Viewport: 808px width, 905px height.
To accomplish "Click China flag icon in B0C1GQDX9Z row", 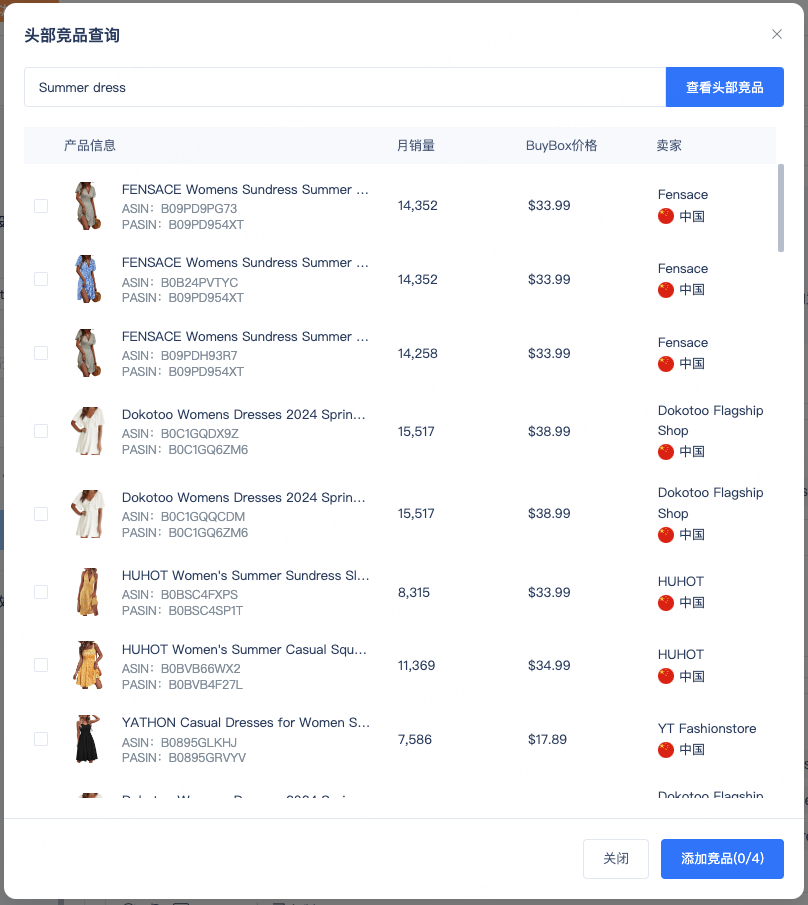I will pyautogui.click(x=666, y=452).
